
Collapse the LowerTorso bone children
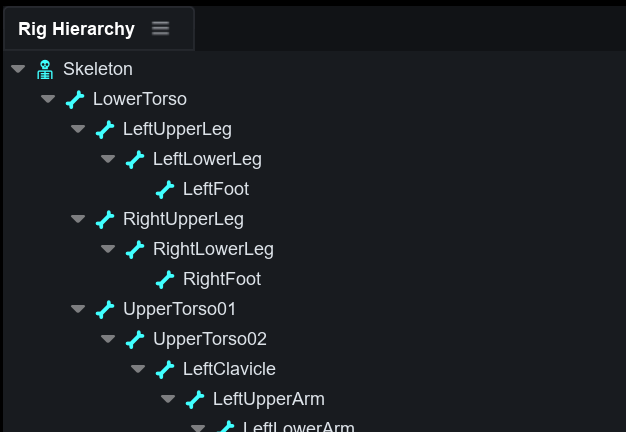(48, 99)
